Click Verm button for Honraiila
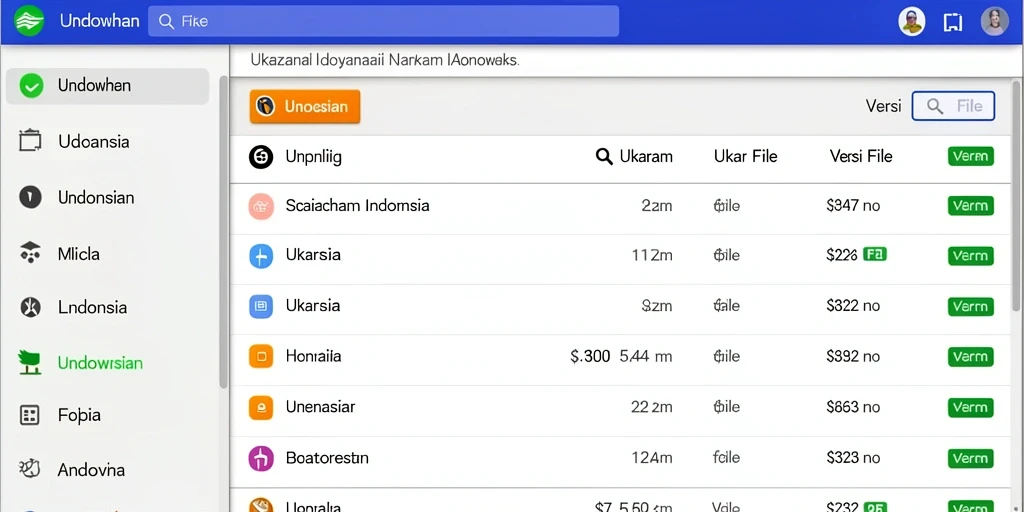Image resolution: width=1024 pixels, height=512 pixels. [x=970, y=357]
